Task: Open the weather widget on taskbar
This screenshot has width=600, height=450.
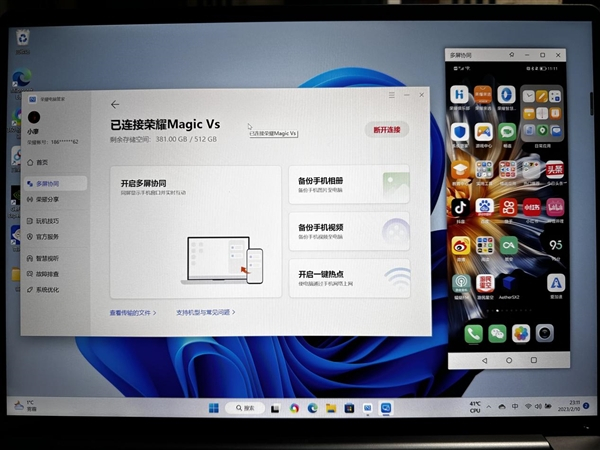Action: tap(25, 406)
